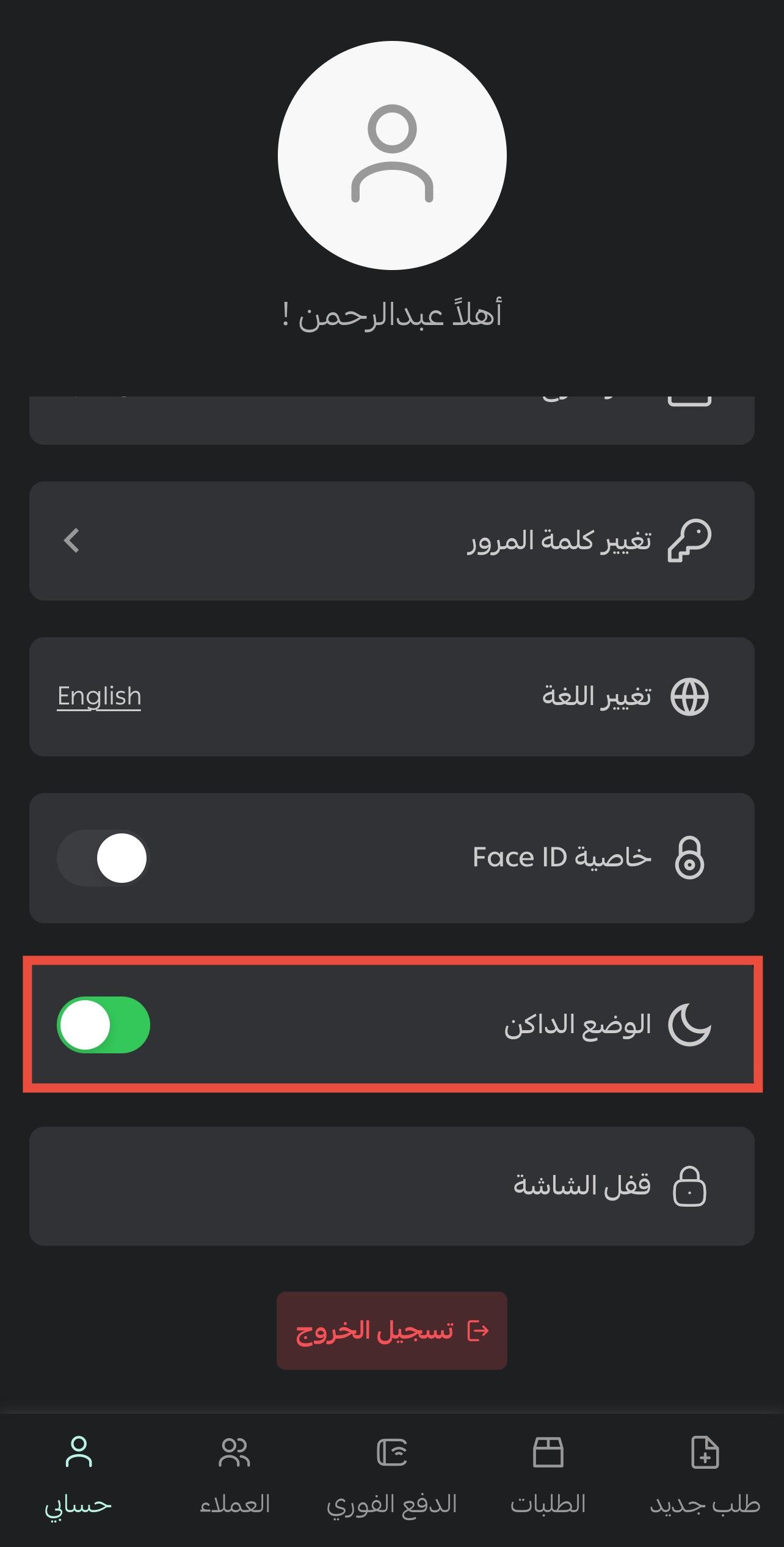Viewport: 784px width, 1547px height.
Task: Open the partially hidden top settings card
Action: (392, 420)
